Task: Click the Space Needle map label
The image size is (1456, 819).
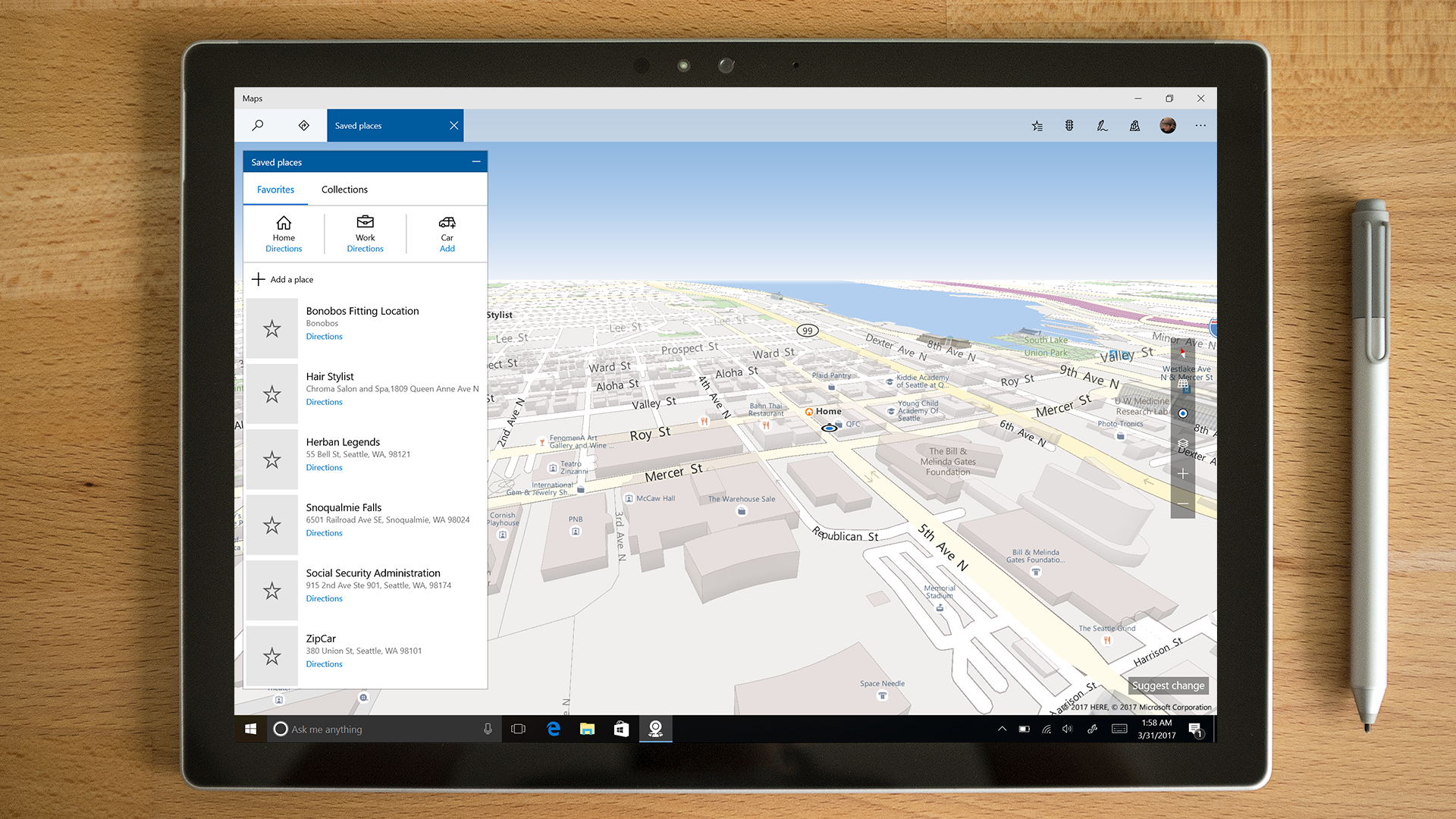Action: click(x=882, y=684)
